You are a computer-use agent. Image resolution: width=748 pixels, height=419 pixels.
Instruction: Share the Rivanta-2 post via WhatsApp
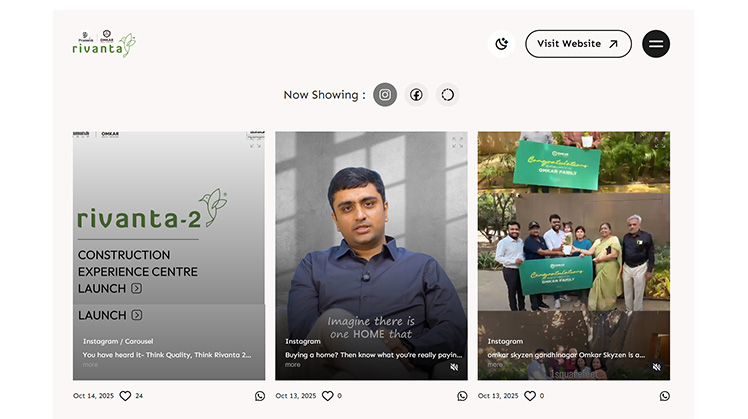coord(260,396)
